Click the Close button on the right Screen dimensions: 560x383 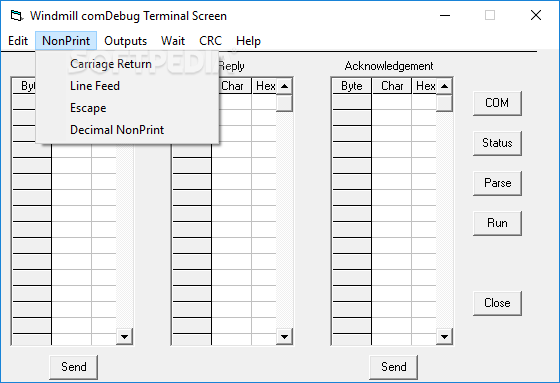click(497, 303)
